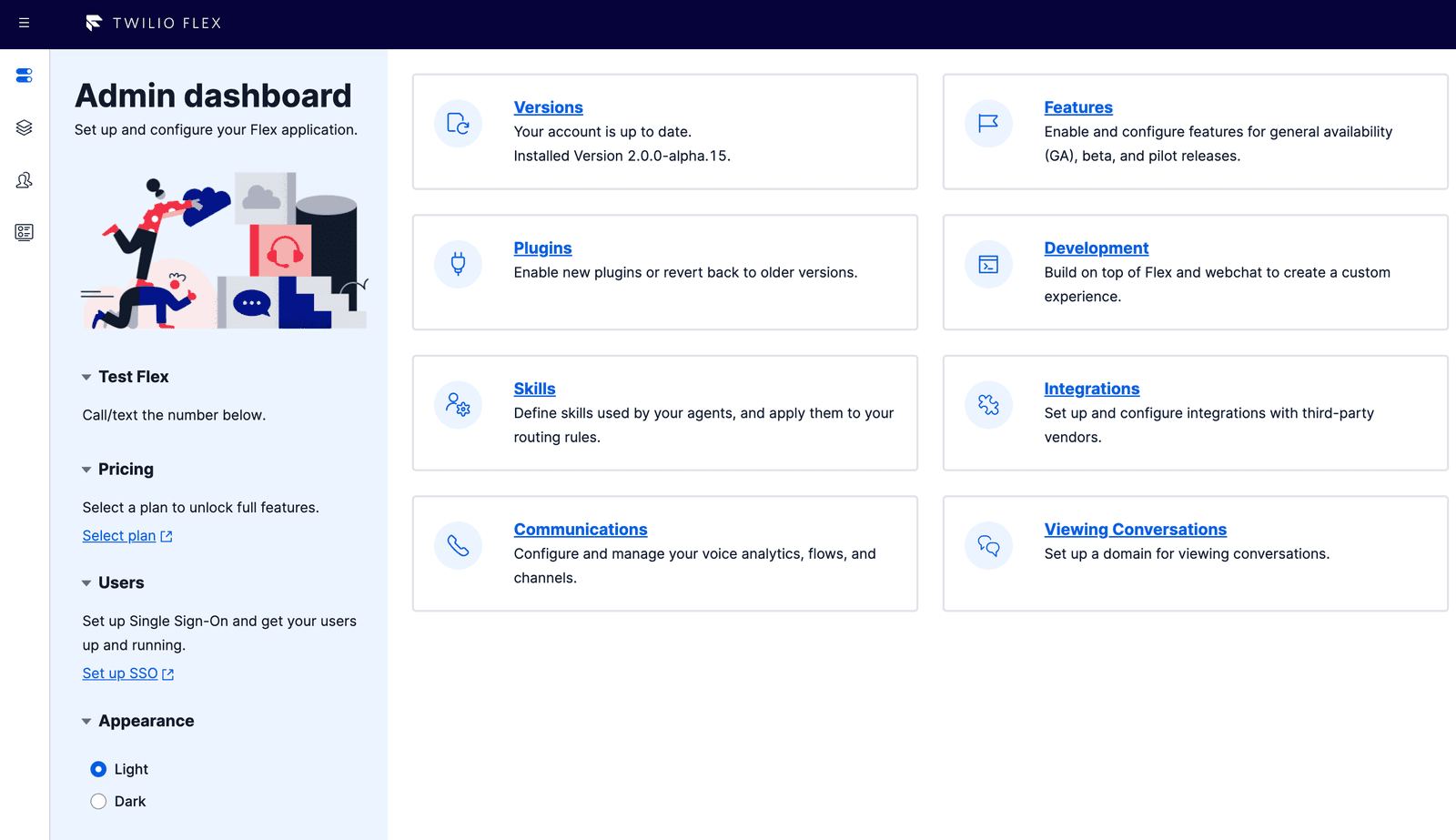Collapse the Pricing section
The image size is (1456, 840).
coord(86,469)
